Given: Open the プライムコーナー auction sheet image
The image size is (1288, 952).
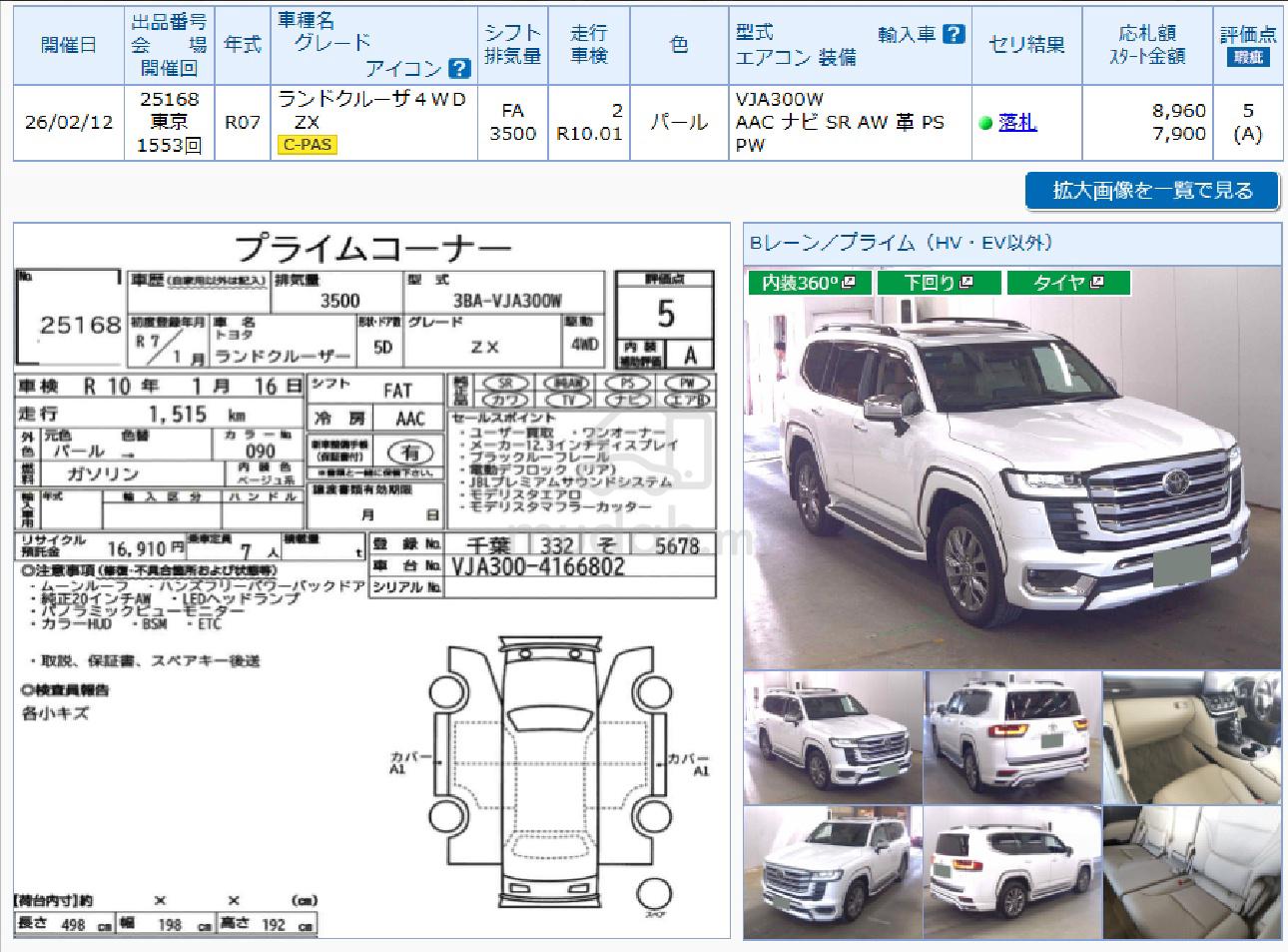Looking at the screenshot, I should (371, 581).
